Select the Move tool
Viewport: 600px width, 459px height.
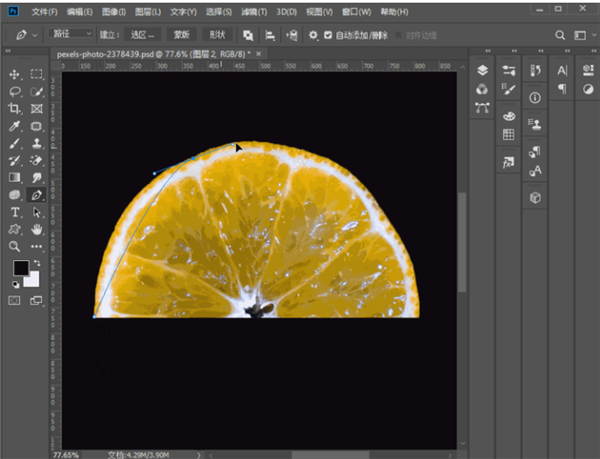16,74
